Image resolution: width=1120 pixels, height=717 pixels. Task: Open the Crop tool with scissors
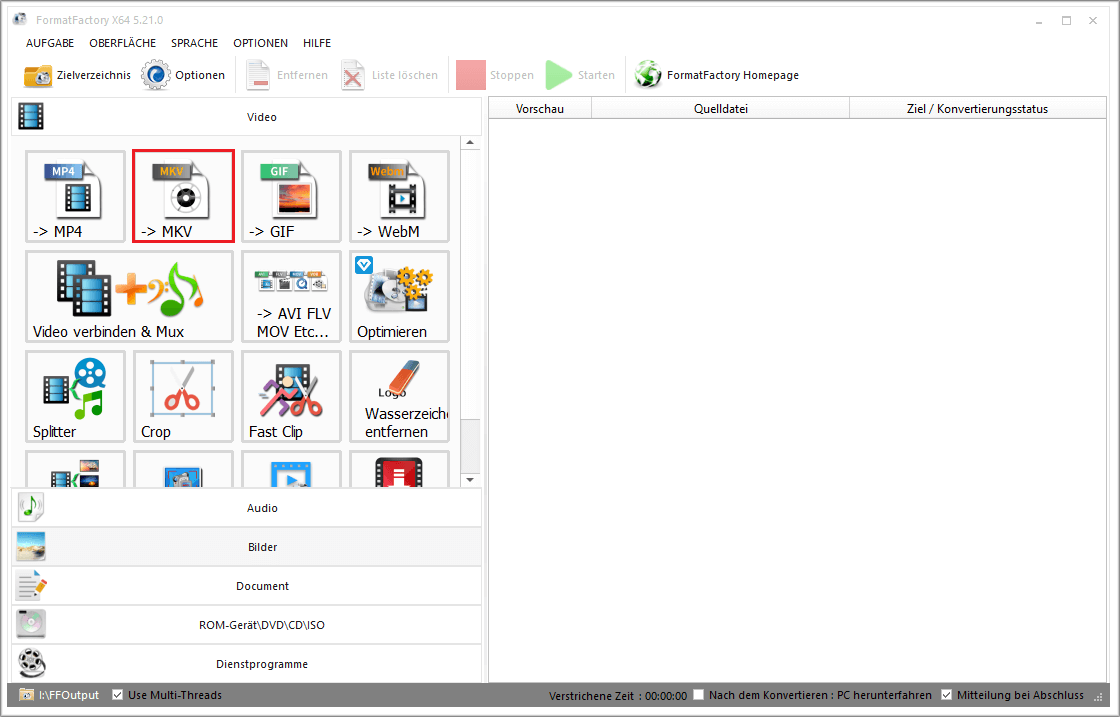[x=183, y=396]
